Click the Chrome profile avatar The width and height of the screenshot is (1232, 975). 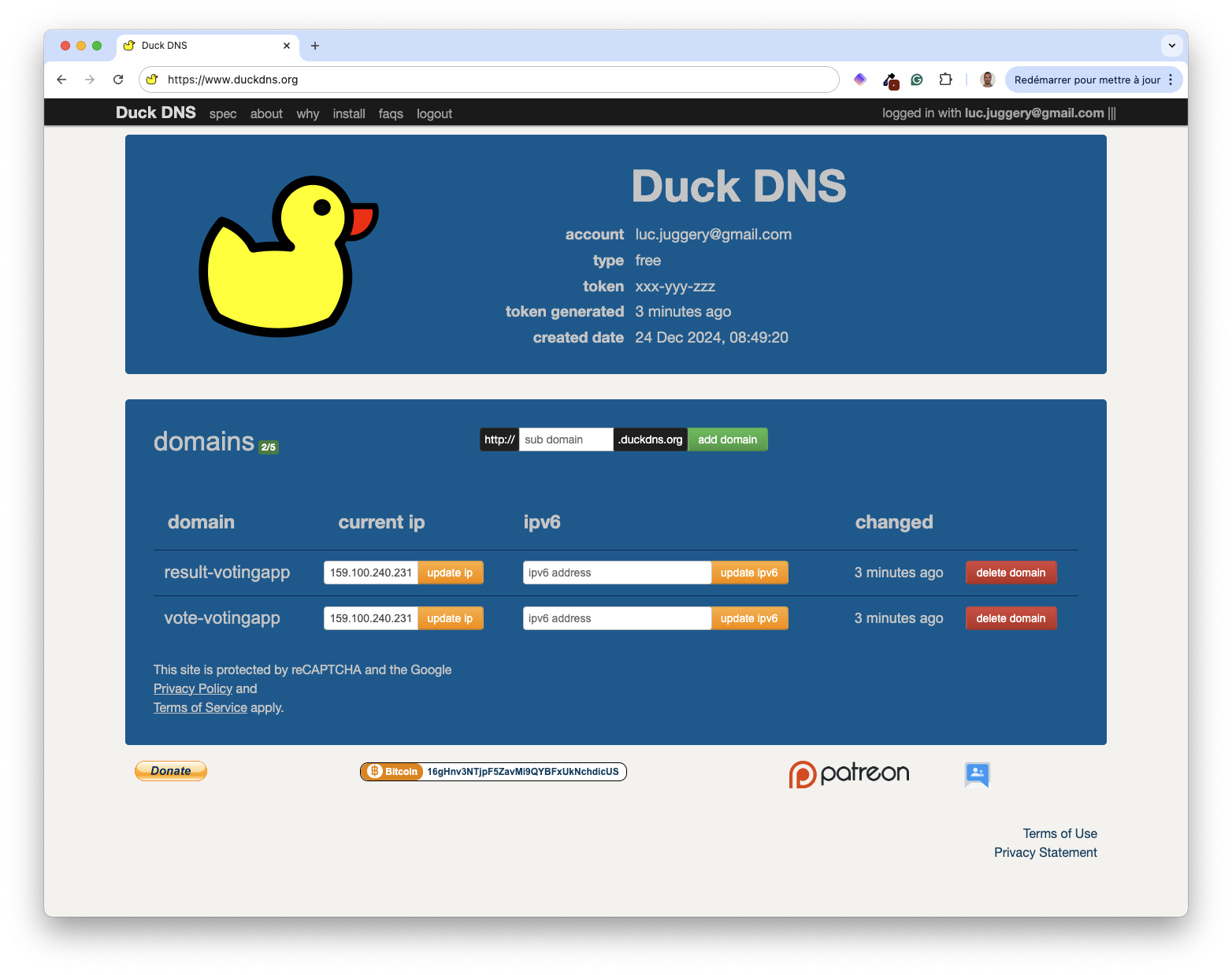986,80
